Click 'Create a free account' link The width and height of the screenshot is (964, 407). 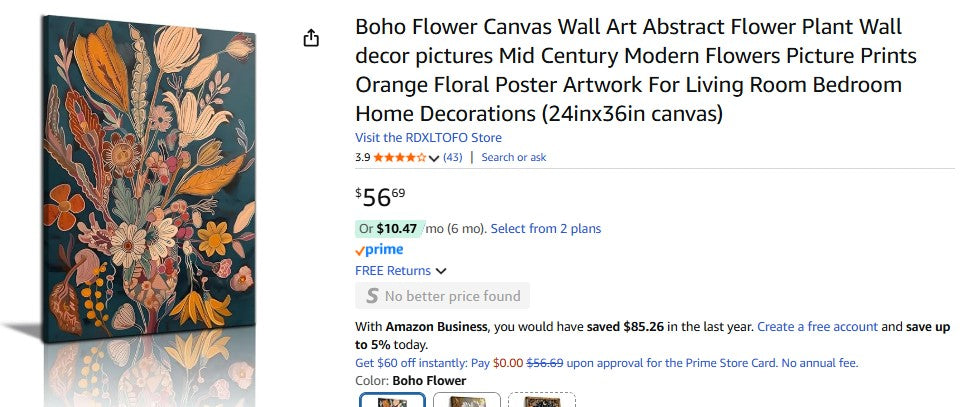pyautogui.click(x=817, y=327)
